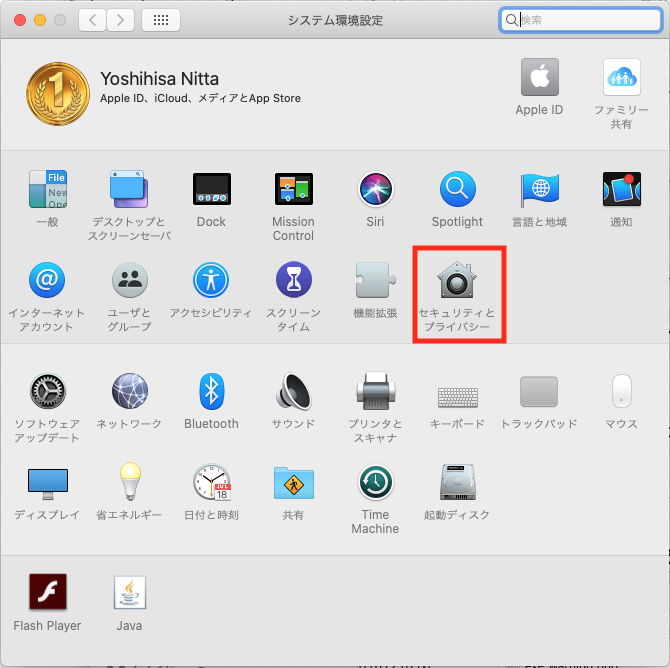670x668 pixels.
Task: Open Accessibility (アクセシビリティ) preferences
Action: 211,281
